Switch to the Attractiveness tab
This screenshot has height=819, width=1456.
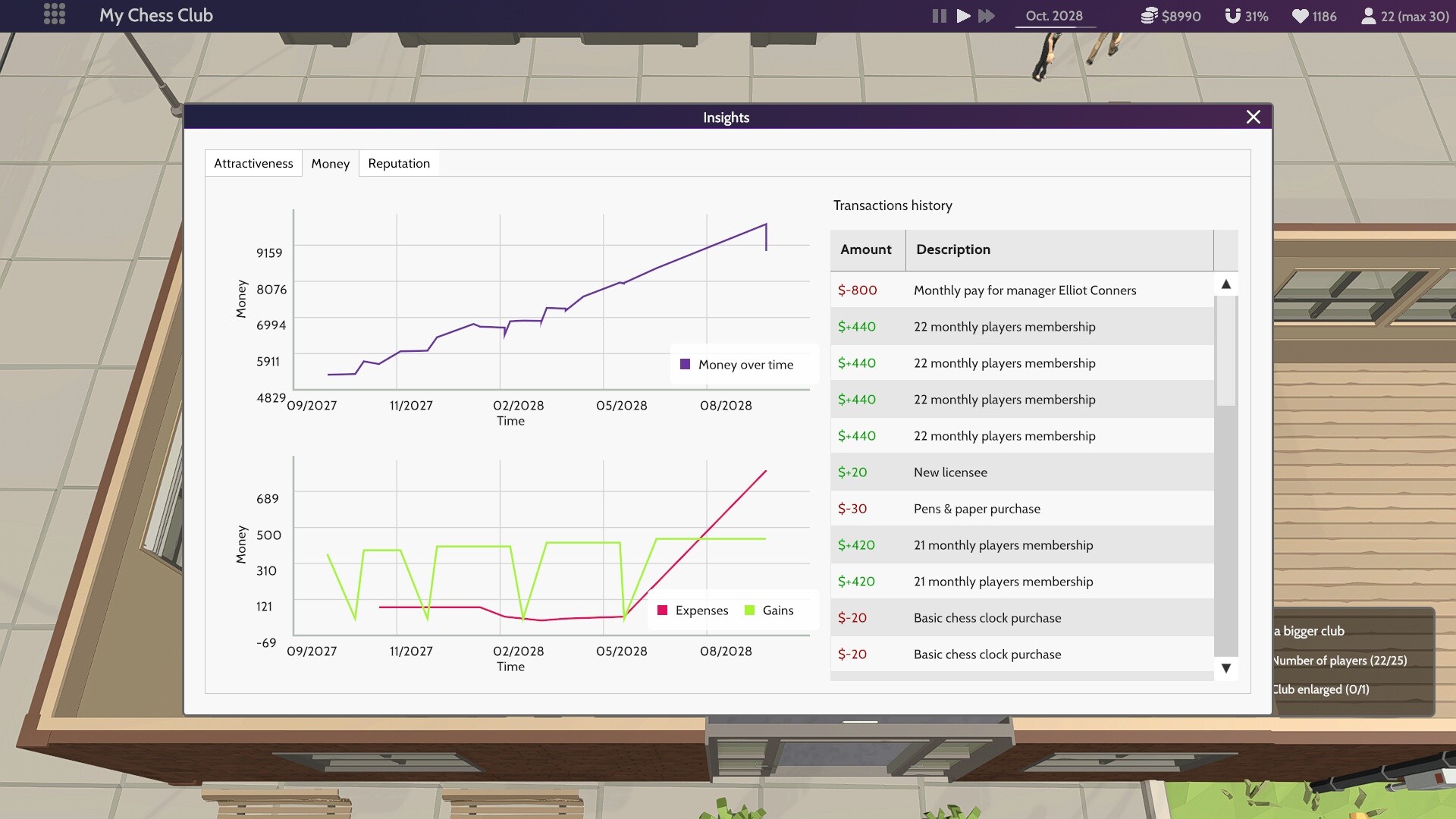coord(253,163)
